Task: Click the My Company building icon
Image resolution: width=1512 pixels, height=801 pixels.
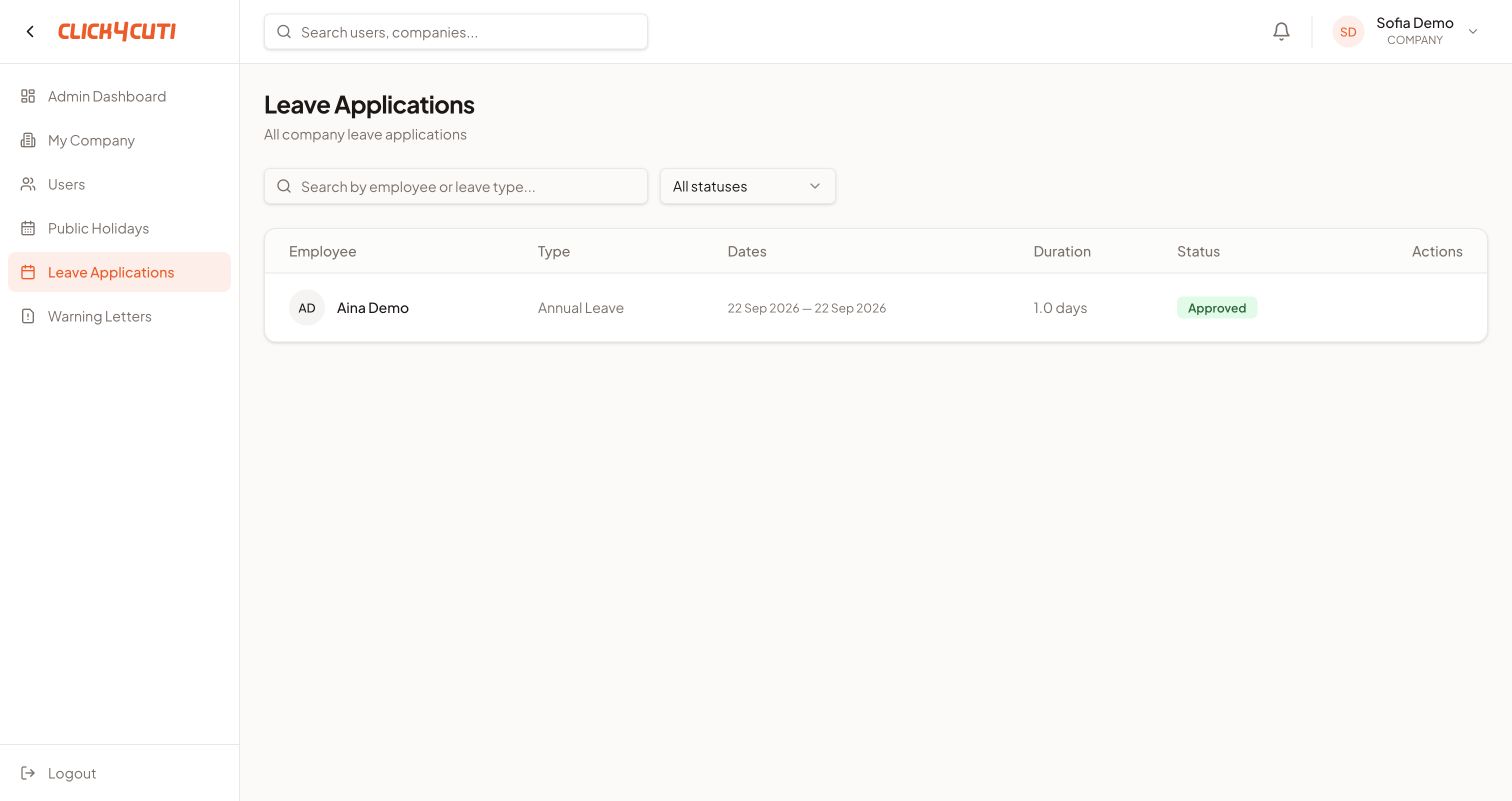Action: click(28, 140)
